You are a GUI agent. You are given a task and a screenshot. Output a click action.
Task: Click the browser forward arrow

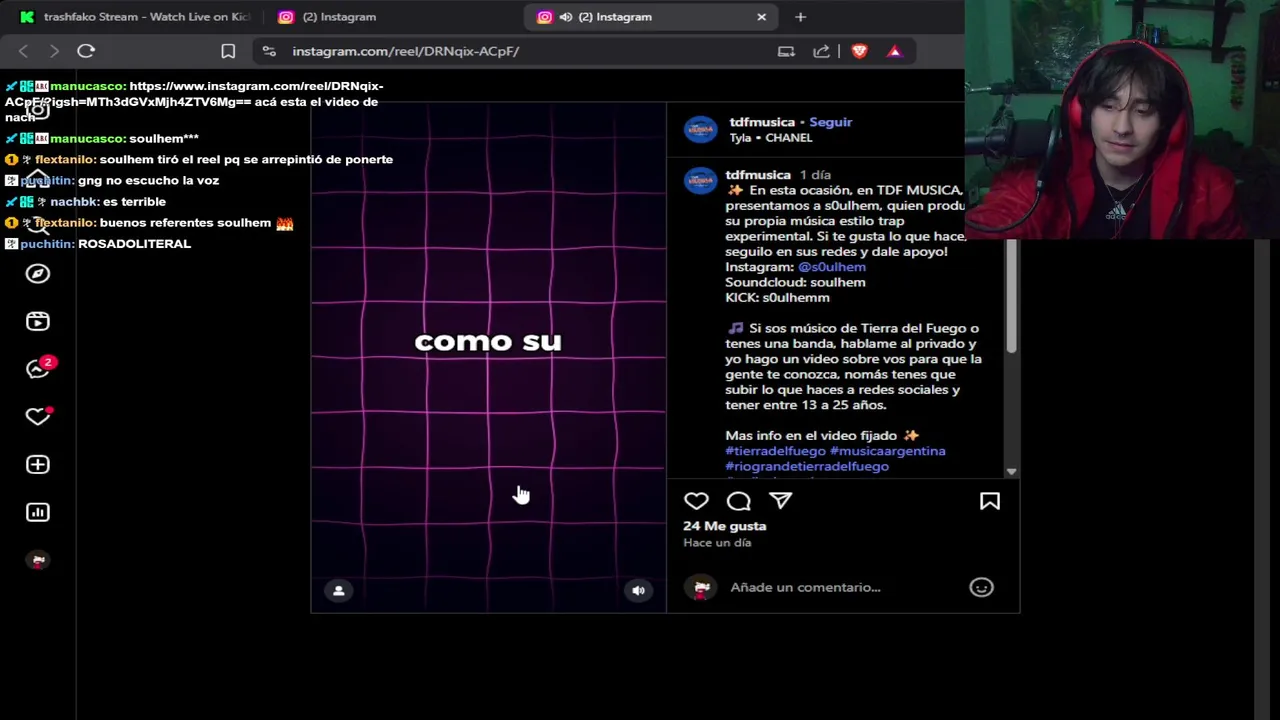coord(55,51)
